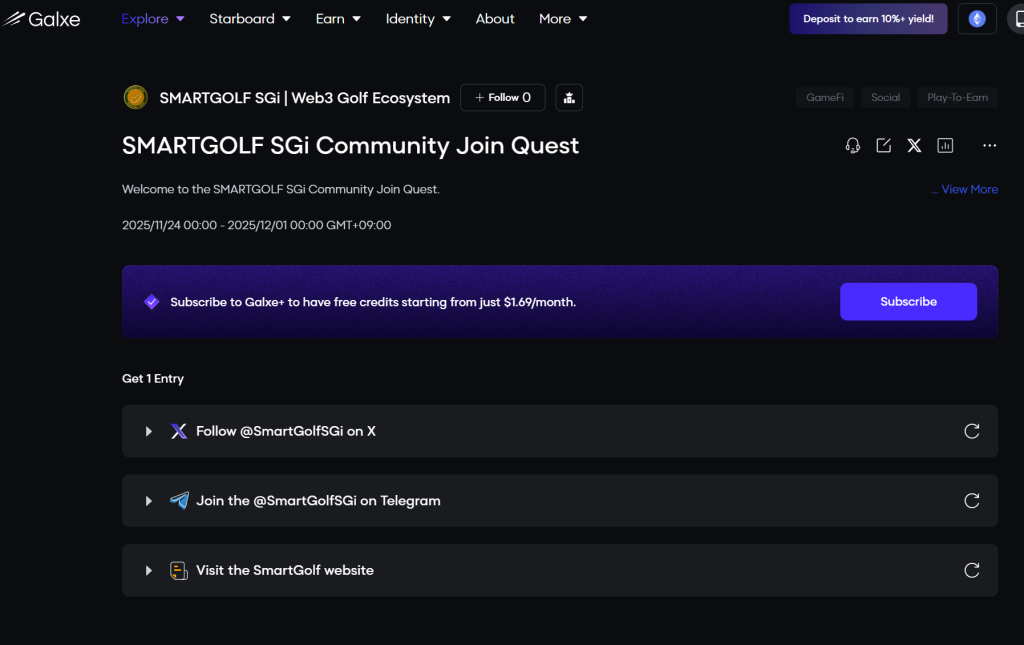This screenshot has height=645, width=1024.
Task: Click the leaderboard podium icon
Action: point(569,98)
